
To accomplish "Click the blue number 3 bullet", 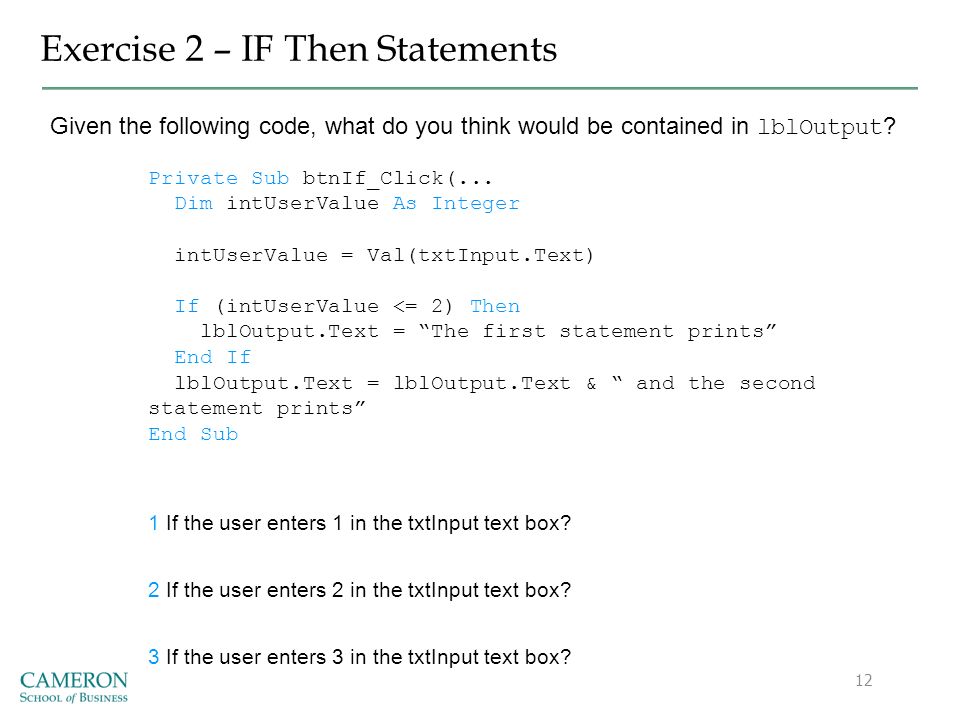I will click(154, 657).
